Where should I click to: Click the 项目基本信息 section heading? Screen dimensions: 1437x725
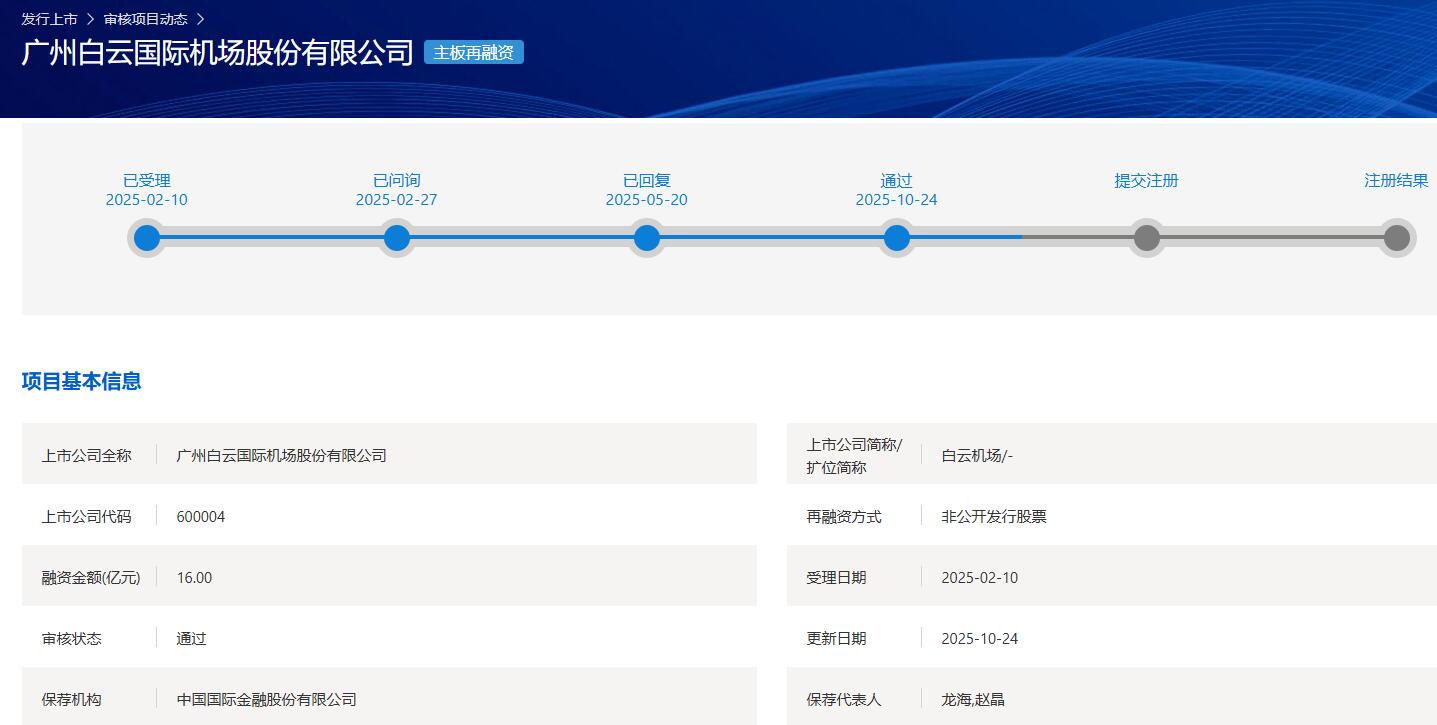point(82,381)
